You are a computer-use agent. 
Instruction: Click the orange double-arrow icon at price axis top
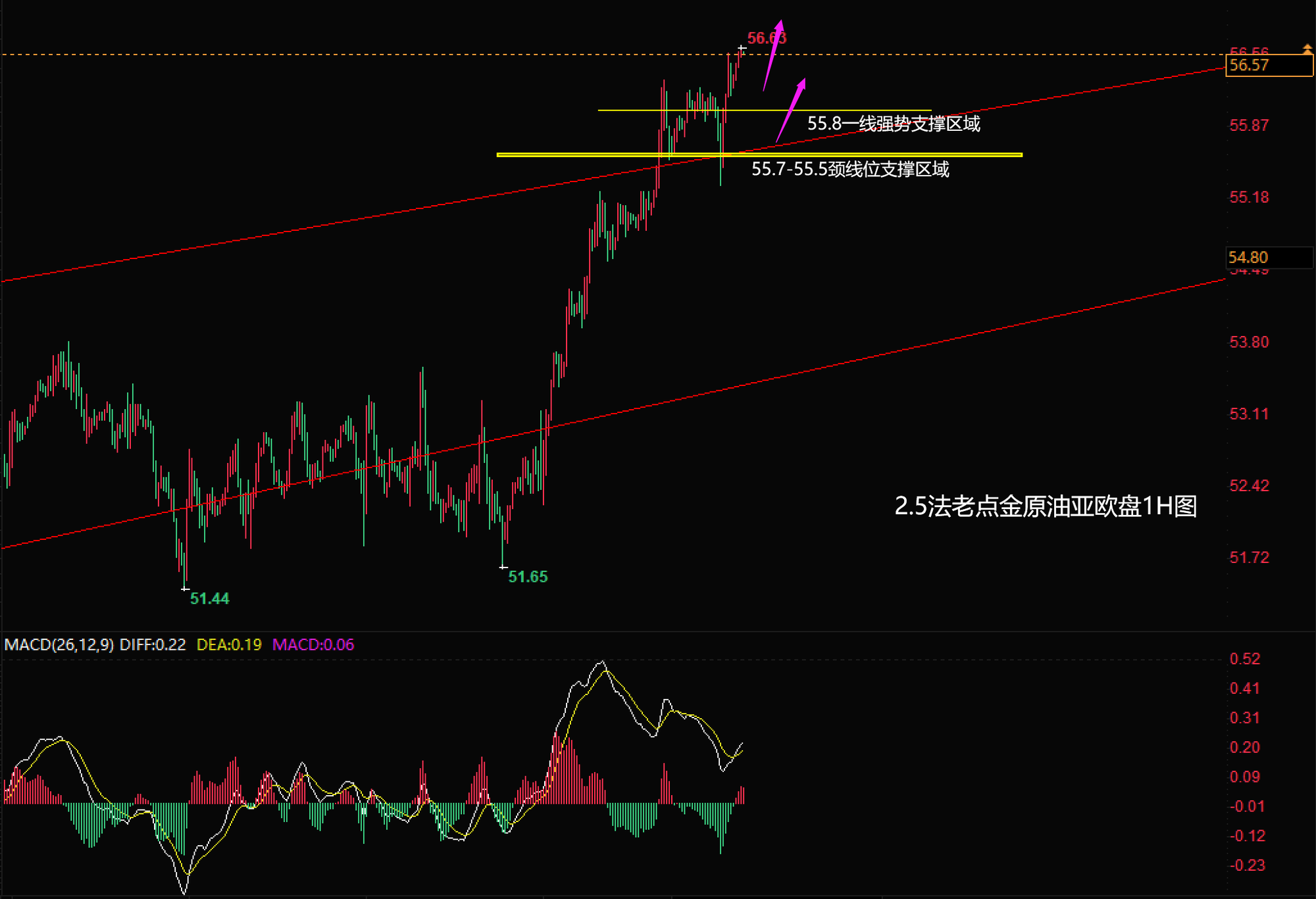[x=1307, y=49]
